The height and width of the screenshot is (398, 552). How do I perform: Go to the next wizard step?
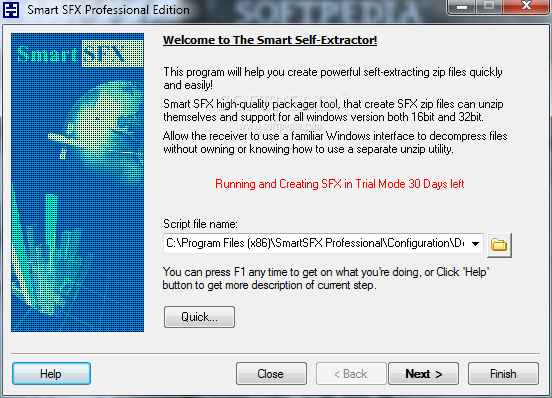pyautogui.click(x=424, y=373)
